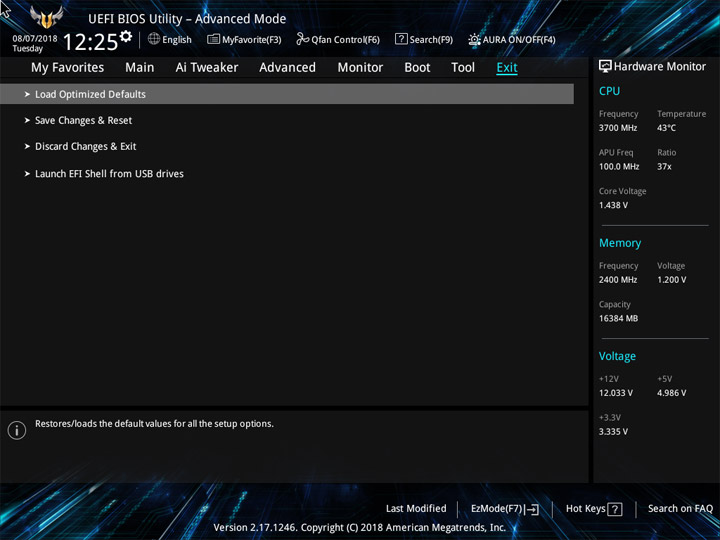This screenshot has width=720, height=540.
Task: Open the Ai Tweaker tab
Action: coord(207,68)
